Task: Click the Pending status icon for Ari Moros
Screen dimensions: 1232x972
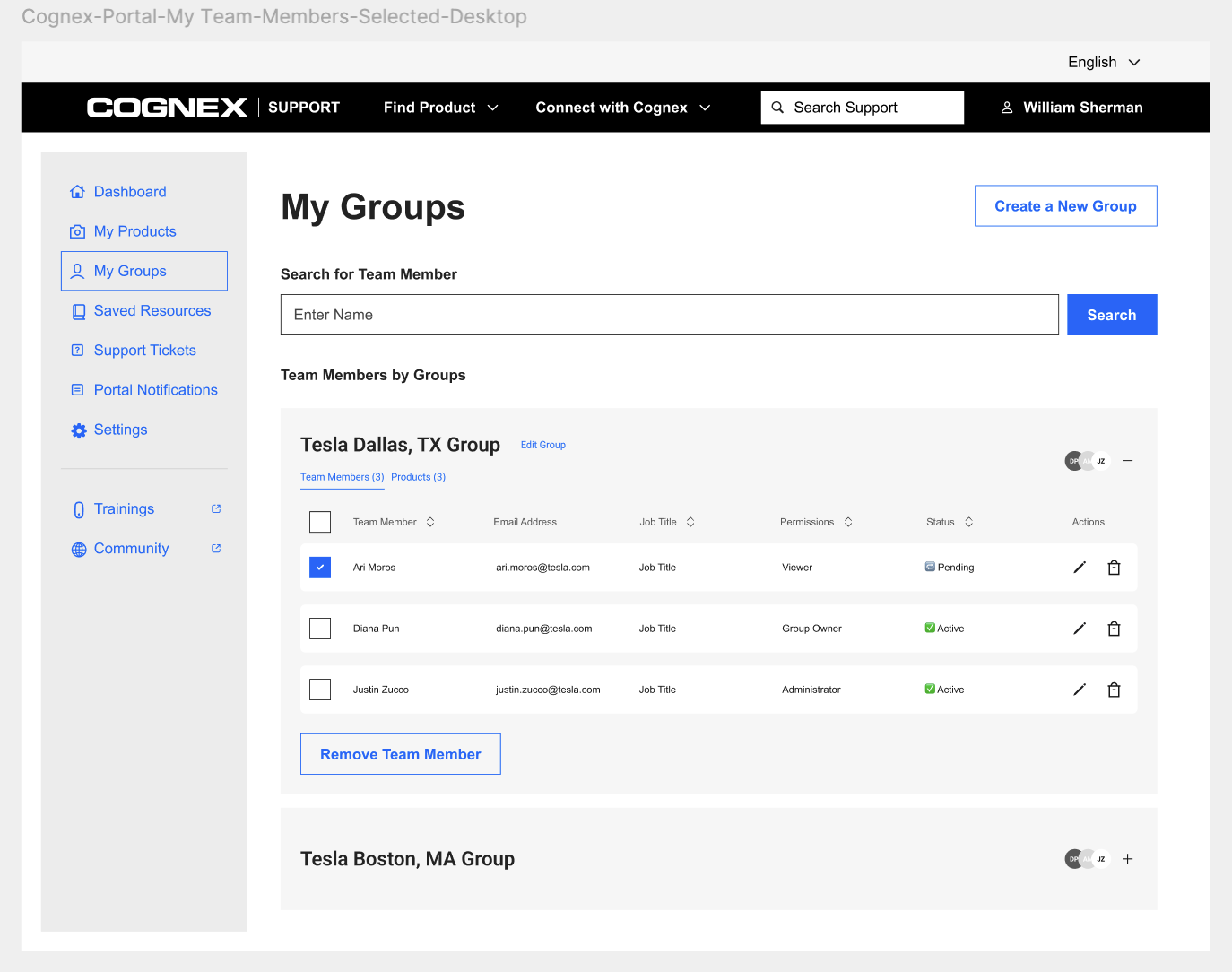Action: click(930, 567)
